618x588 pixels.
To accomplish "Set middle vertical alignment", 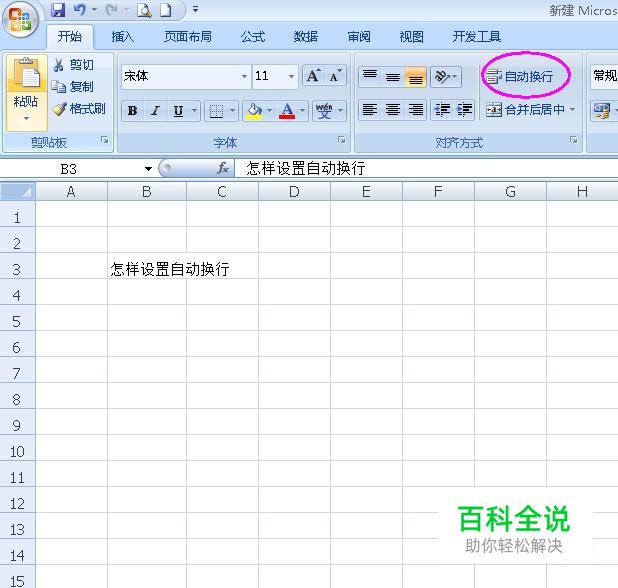I will tap(393, 76).
